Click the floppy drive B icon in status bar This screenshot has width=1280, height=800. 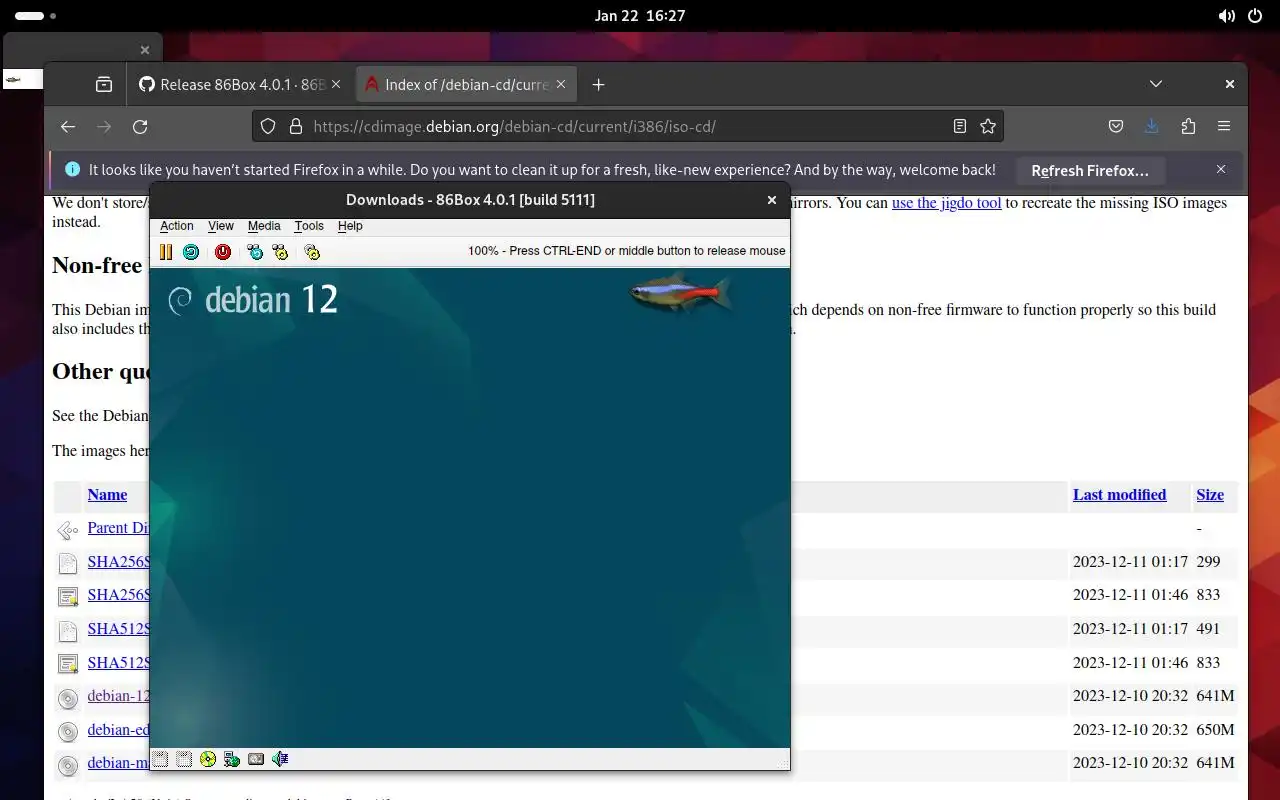(x=184, y=759)
